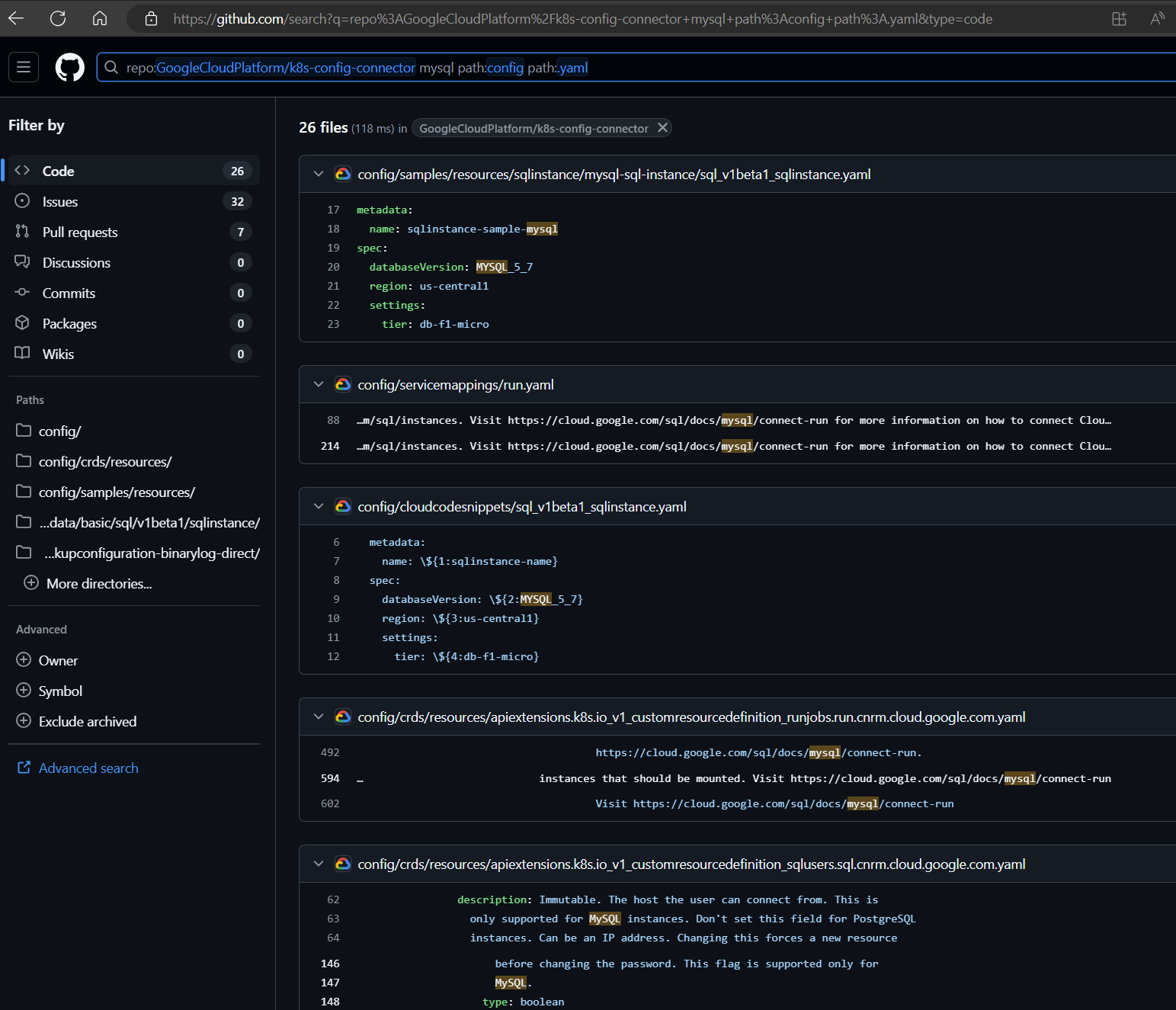Viewport: 1176px width, 1010px height.
Task: Click Google Cloud avatar beside runjobs.run.cnrm result
Action: 343,717
